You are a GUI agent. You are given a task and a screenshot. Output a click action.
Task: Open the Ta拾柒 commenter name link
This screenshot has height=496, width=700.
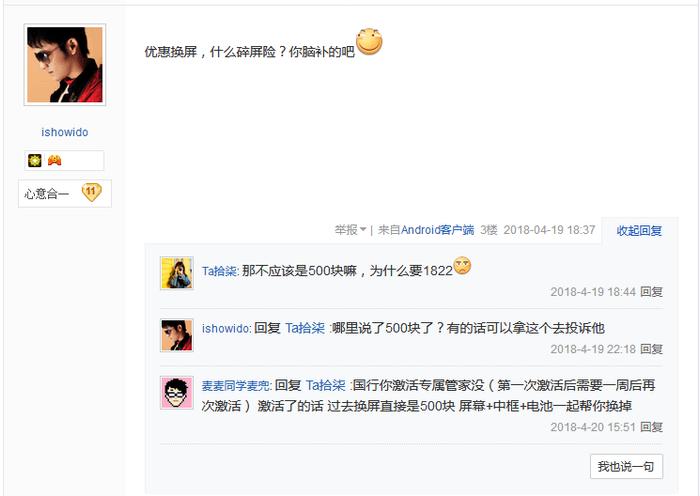(x=219, y=271)
